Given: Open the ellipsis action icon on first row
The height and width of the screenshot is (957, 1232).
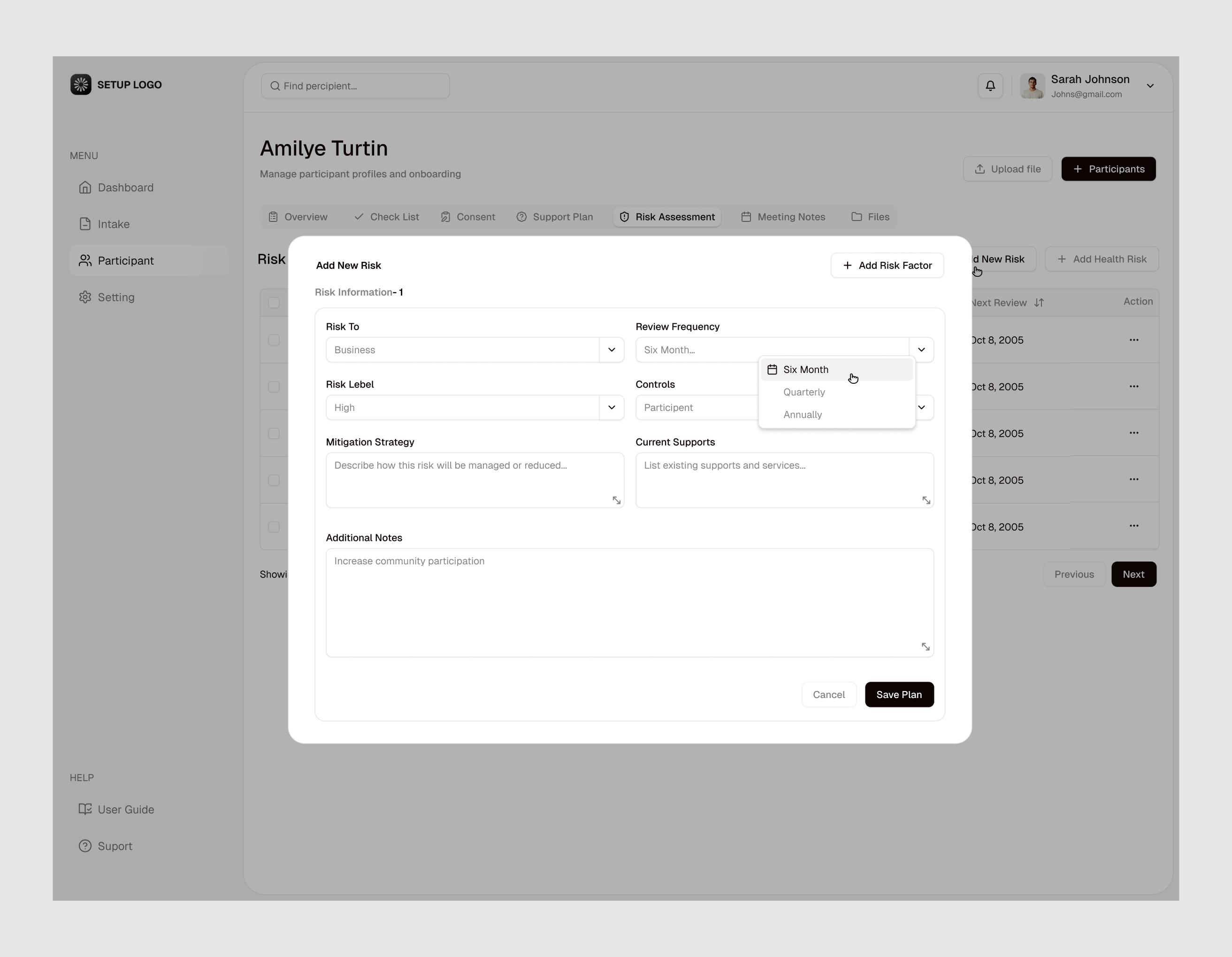Looking at the screenshot, I should pyautogui.click(x=1134, y=340).
